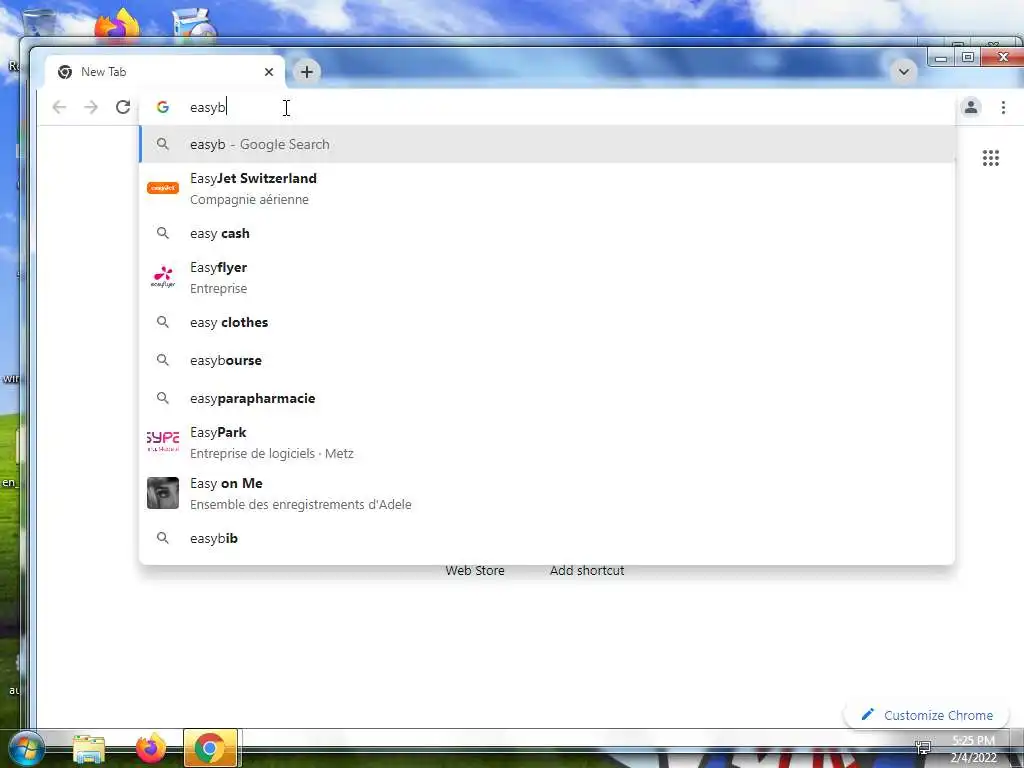
Task: Restore down the Chrome window
Action: [x=968, y=57]
